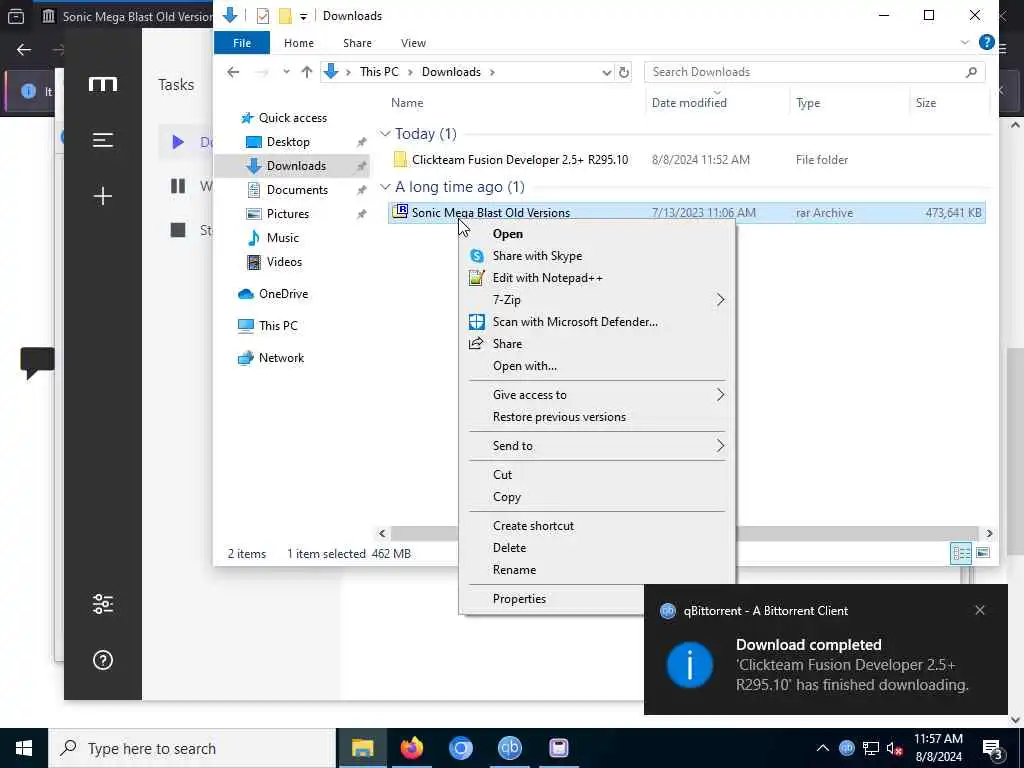Click the Sonic Mega Blast rar archive icon
This screenshot has height=768, width=1024.
coord(400,212)
